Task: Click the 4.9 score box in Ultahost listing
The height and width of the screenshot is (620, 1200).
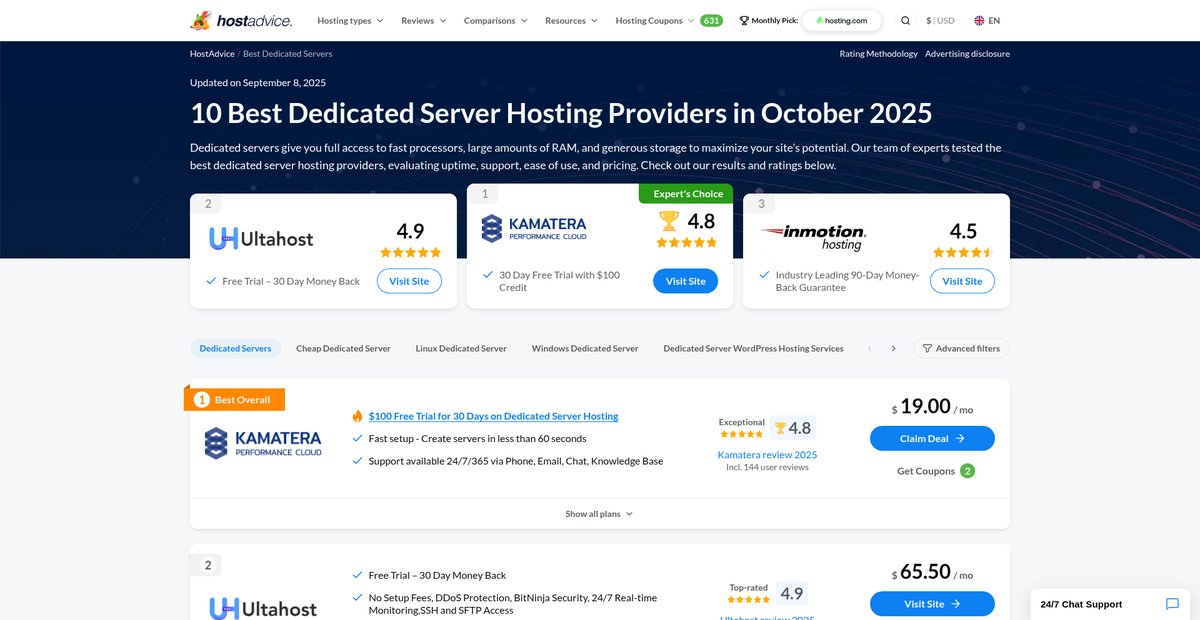Action: 792,593
